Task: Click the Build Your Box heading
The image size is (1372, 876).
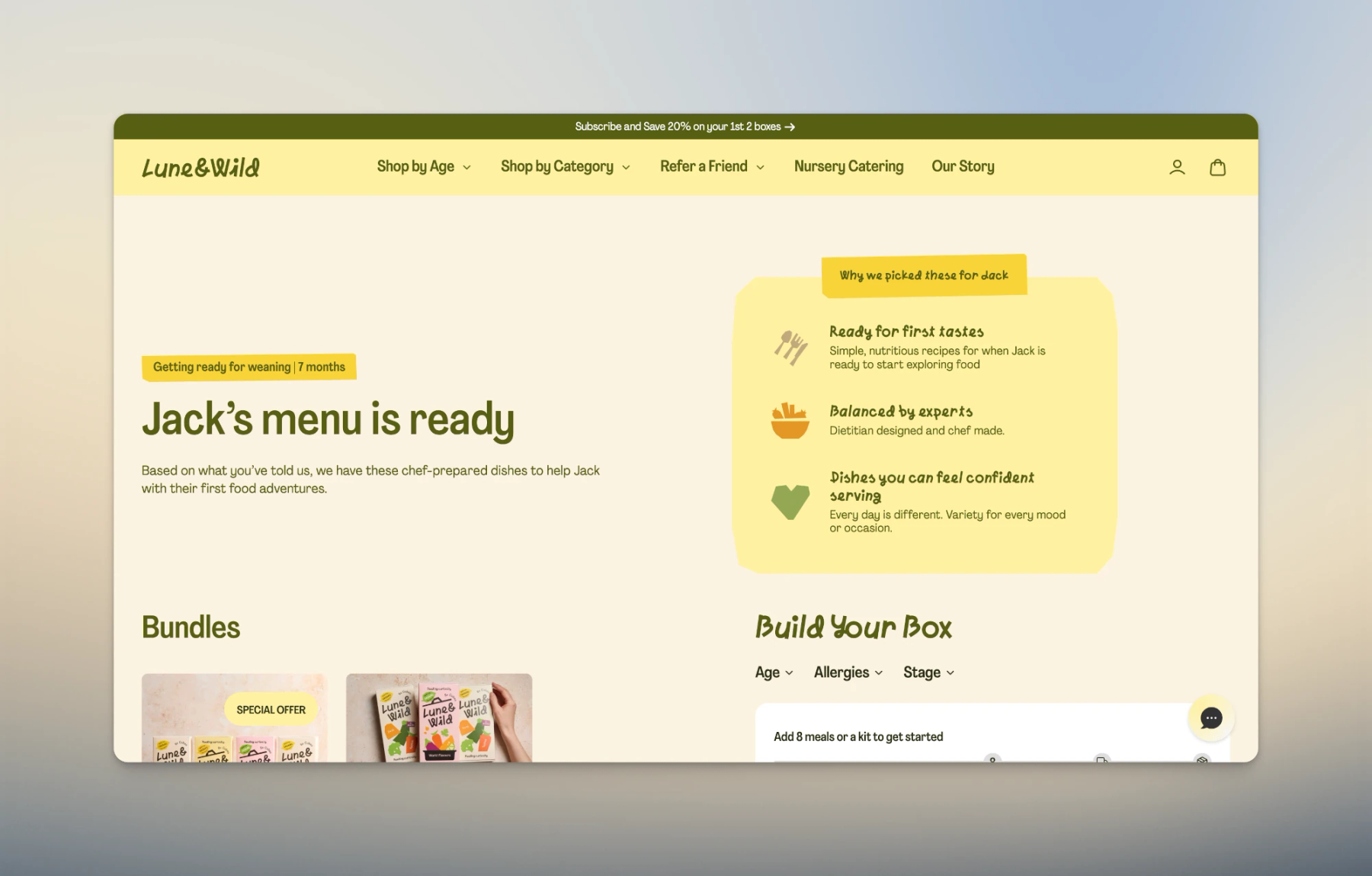Action: (854, 627)
